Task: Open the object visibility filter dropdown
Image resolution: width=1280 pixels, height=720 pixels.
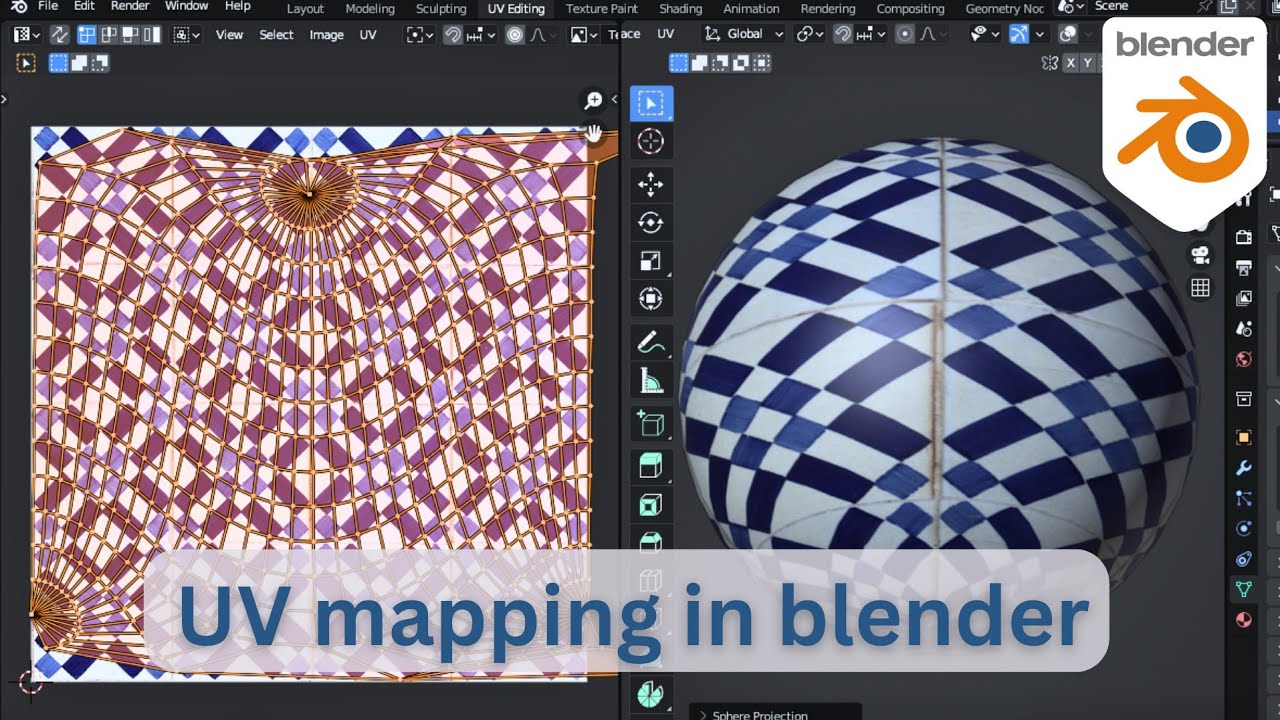Action: pos(985,34)
